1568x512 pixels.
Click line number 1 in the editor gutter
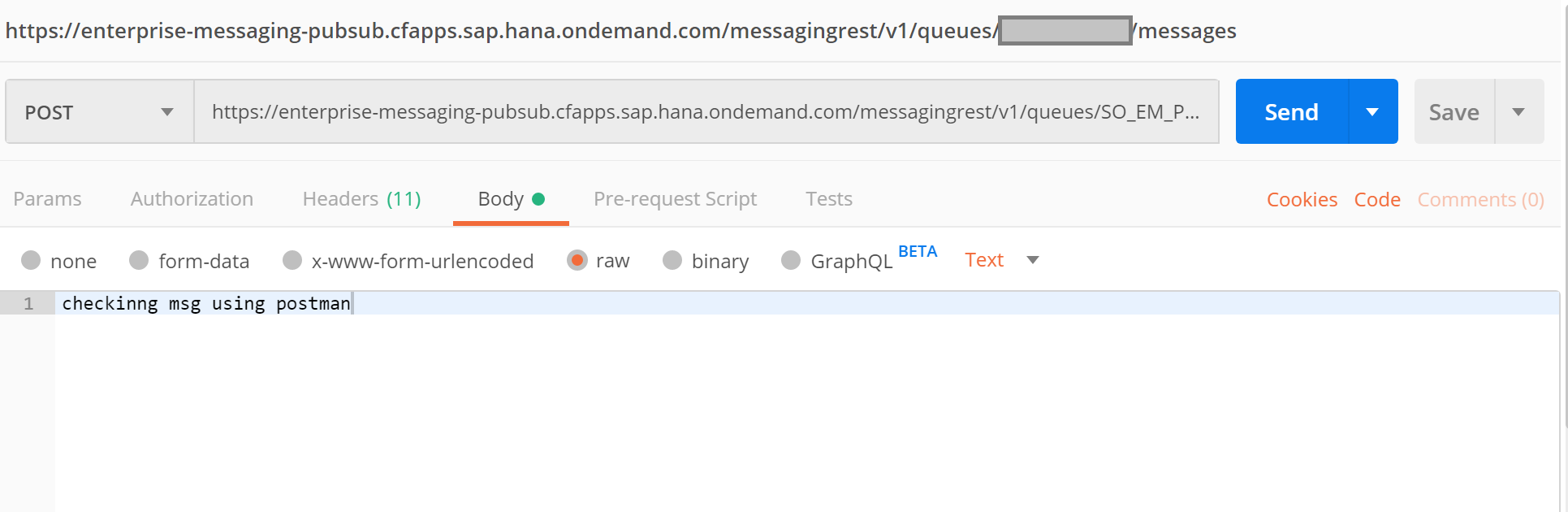(28, 304)
